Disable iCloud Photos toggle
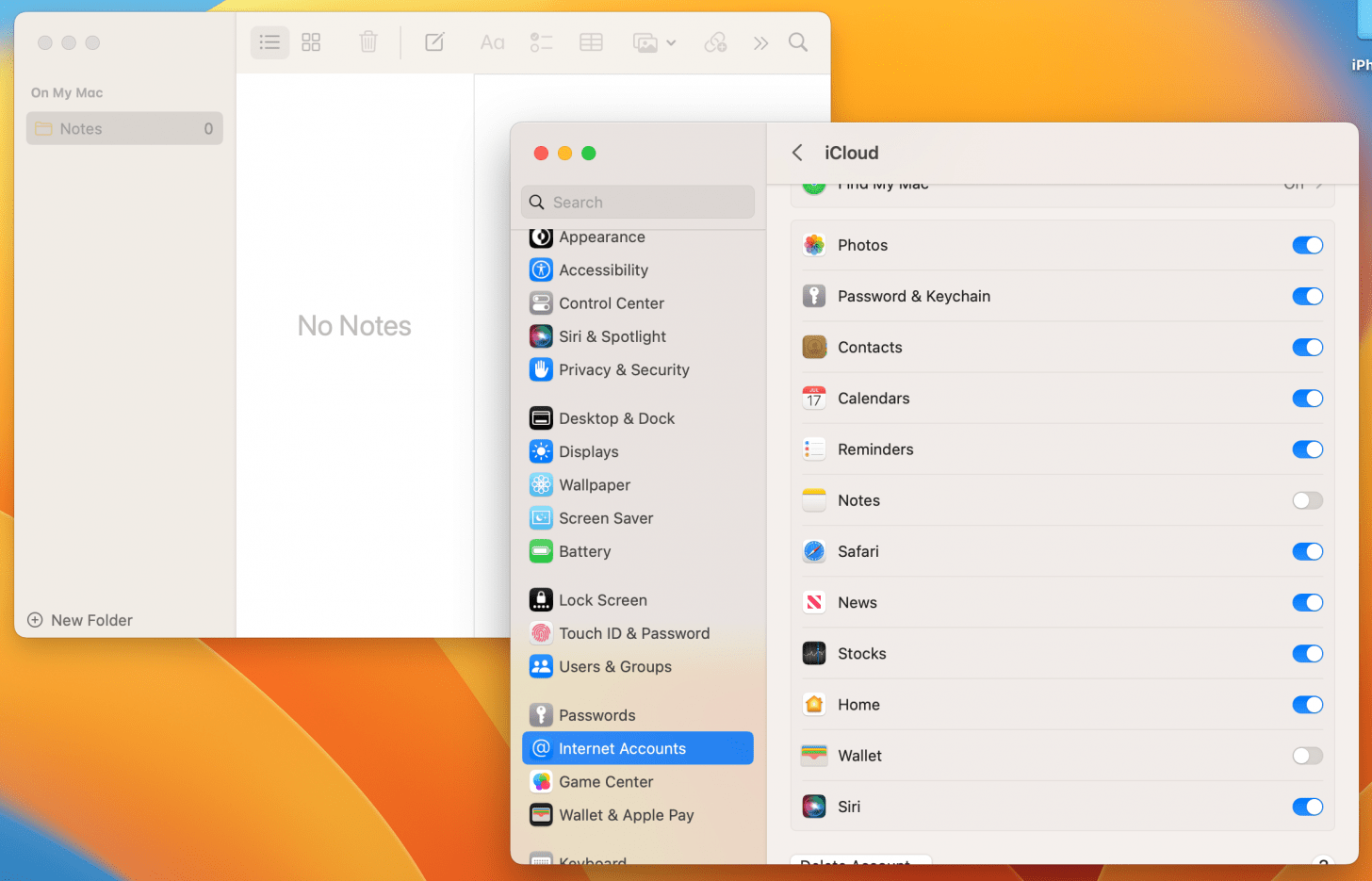The width and height of the screenshot is (1372, 881). tap(1307, 245)
